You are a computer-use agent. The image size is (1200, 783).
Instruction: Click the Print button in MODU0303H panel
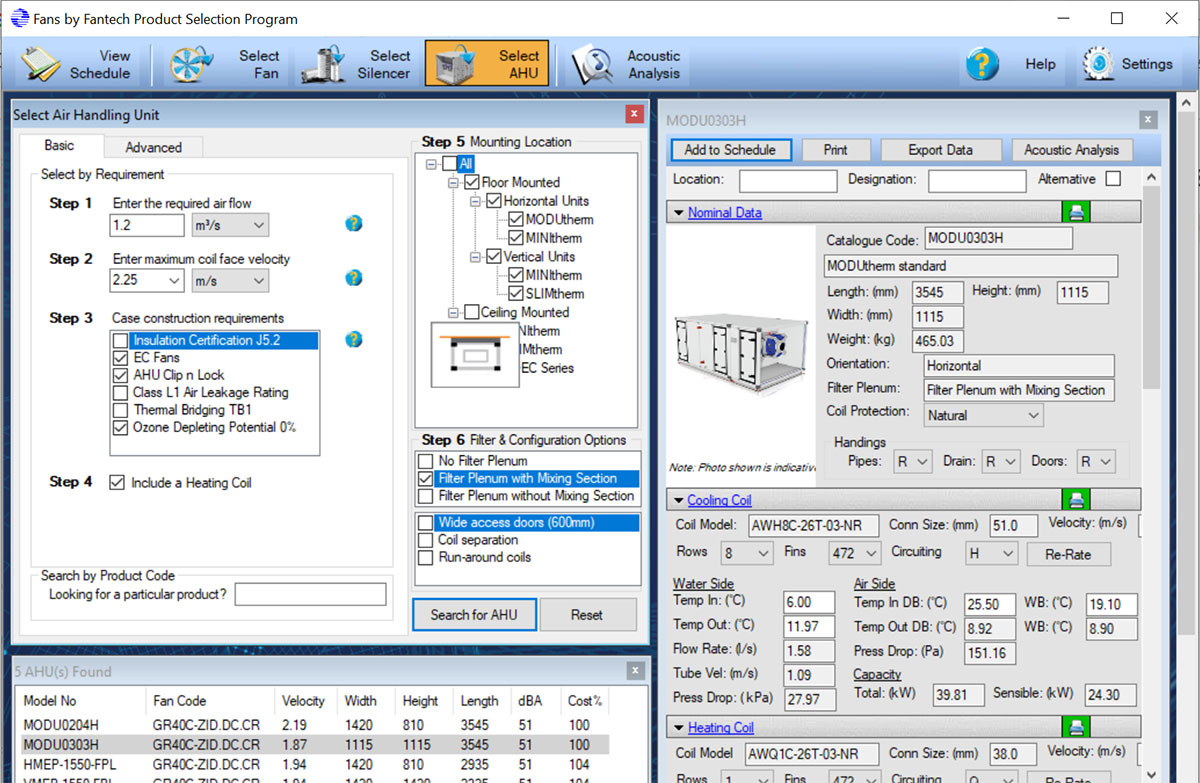(x=836, y=150)
